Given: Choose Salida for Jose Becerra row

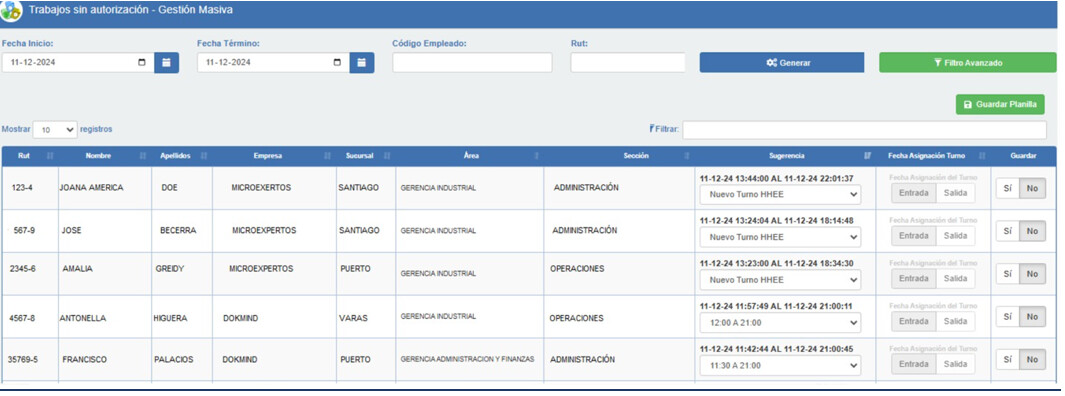Looking at the screenshot, I should click(x=955, y=236).
